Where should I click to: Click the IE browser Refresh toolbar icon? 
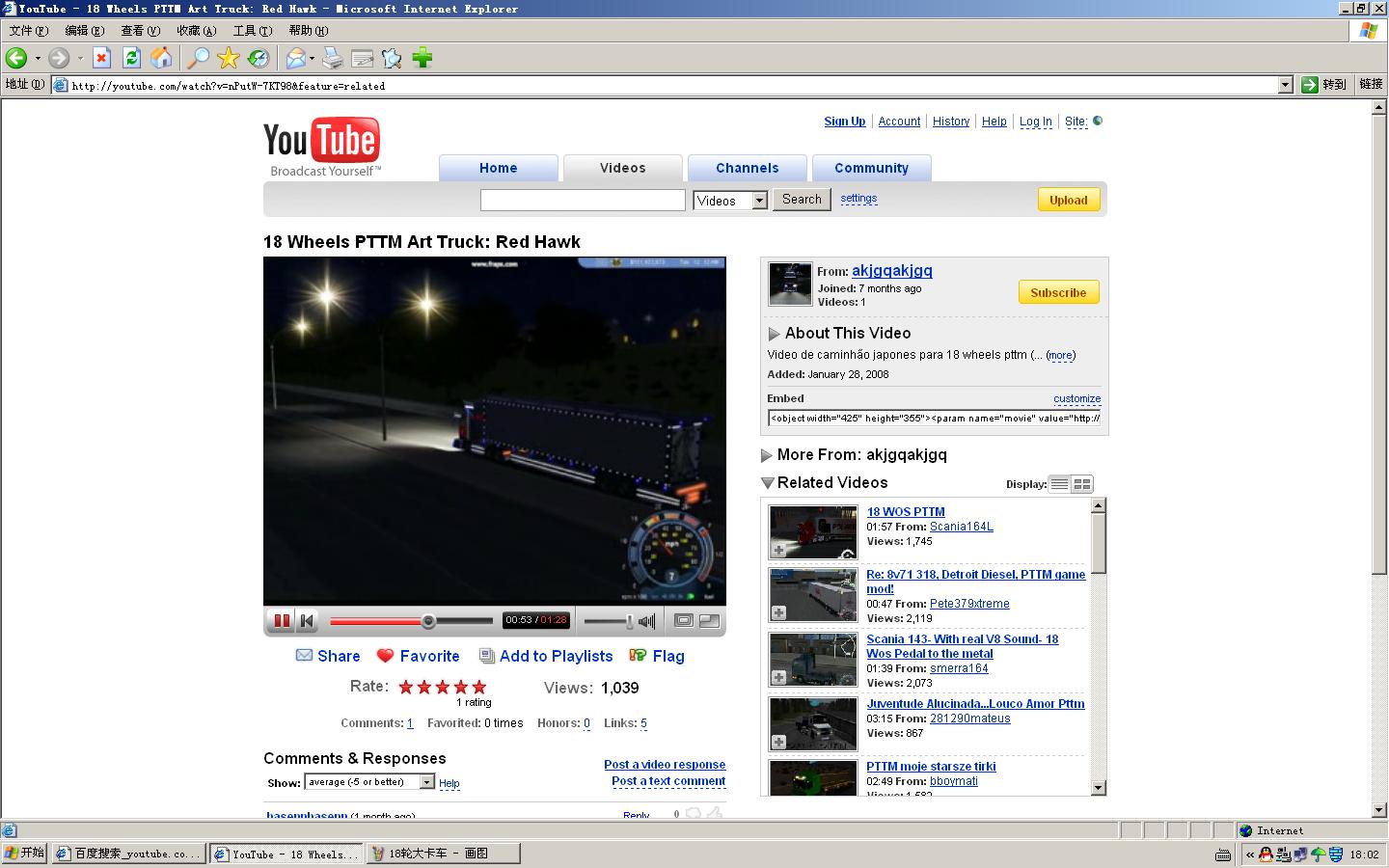pyautogui.click(x=131, y=59)
